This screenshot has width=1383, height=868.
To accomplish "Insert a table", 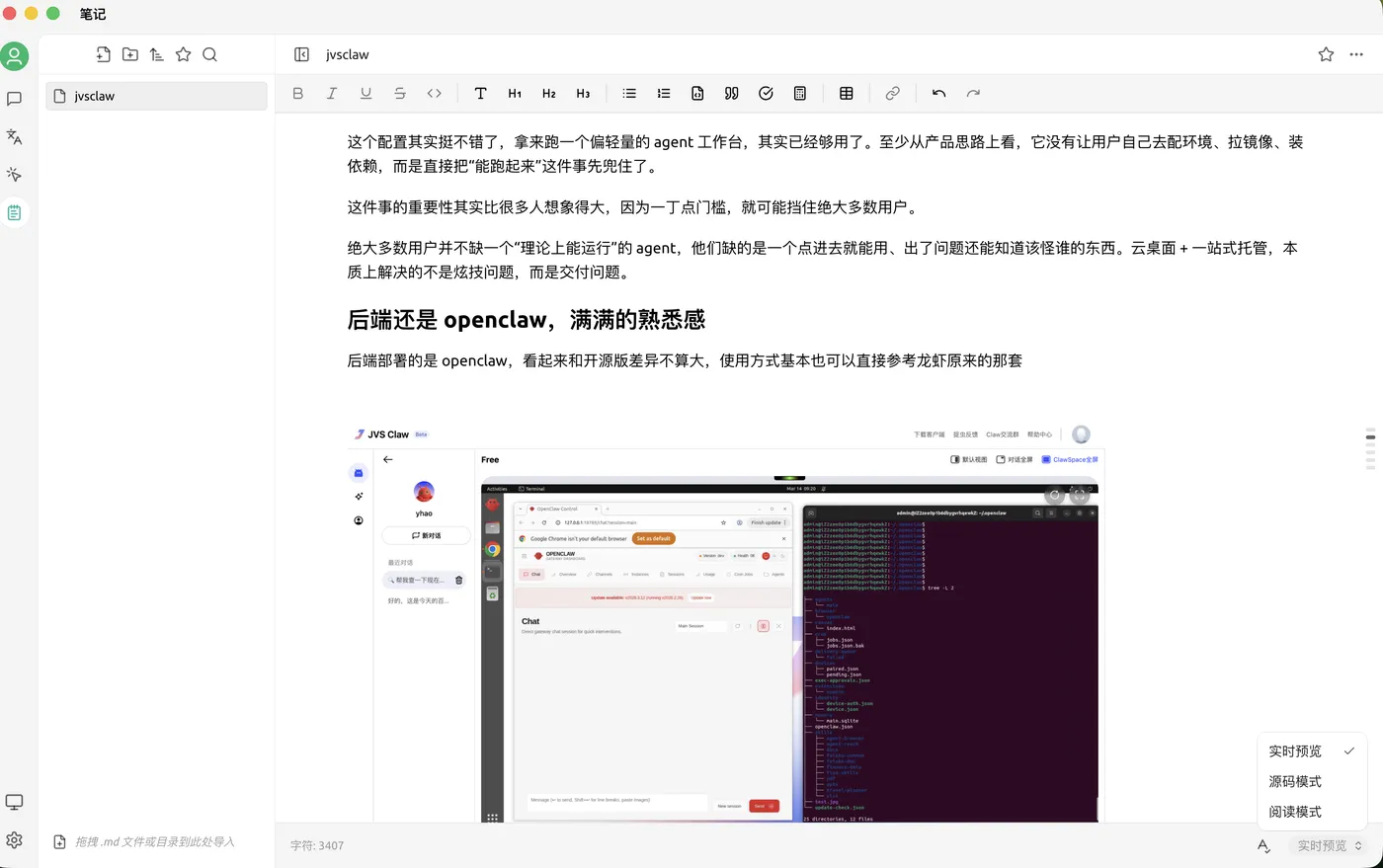I will pos(846,93).
